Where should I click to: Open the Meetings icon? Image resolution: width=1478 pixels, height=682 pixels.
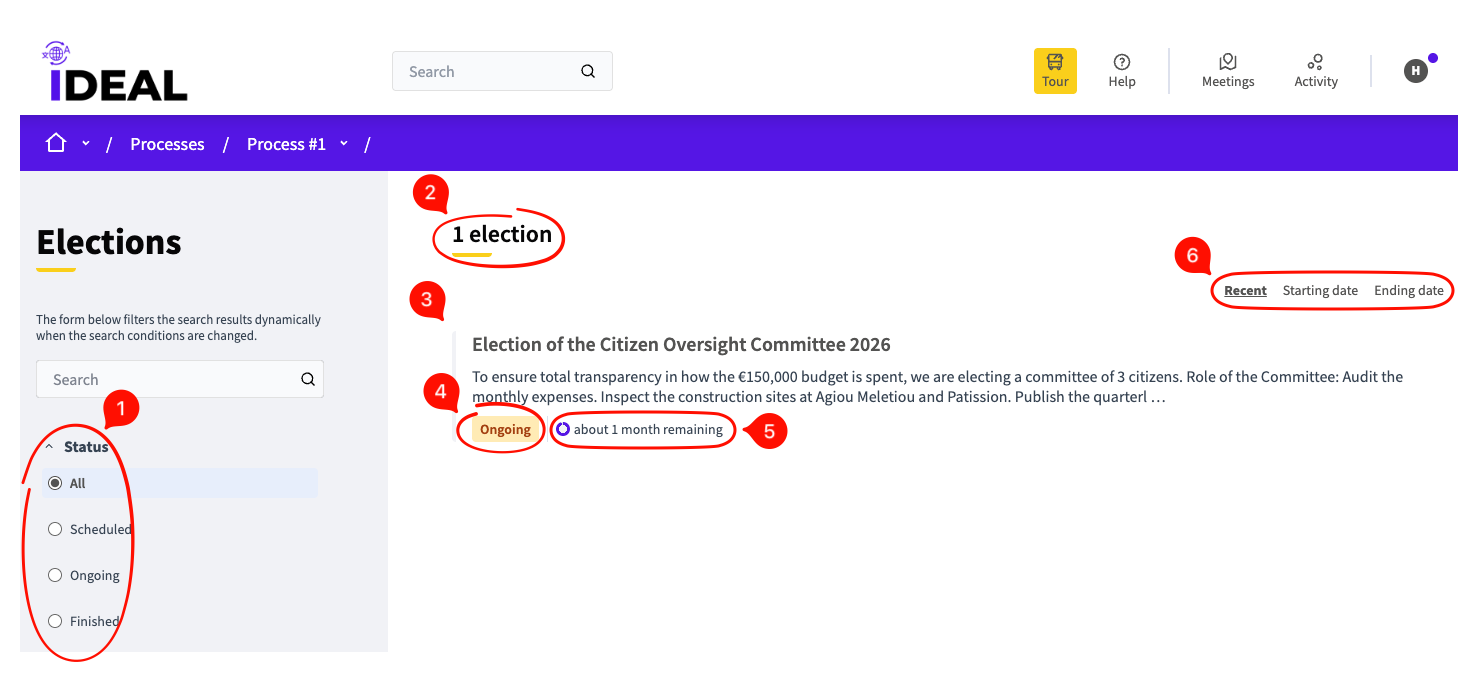point(1227,70)
